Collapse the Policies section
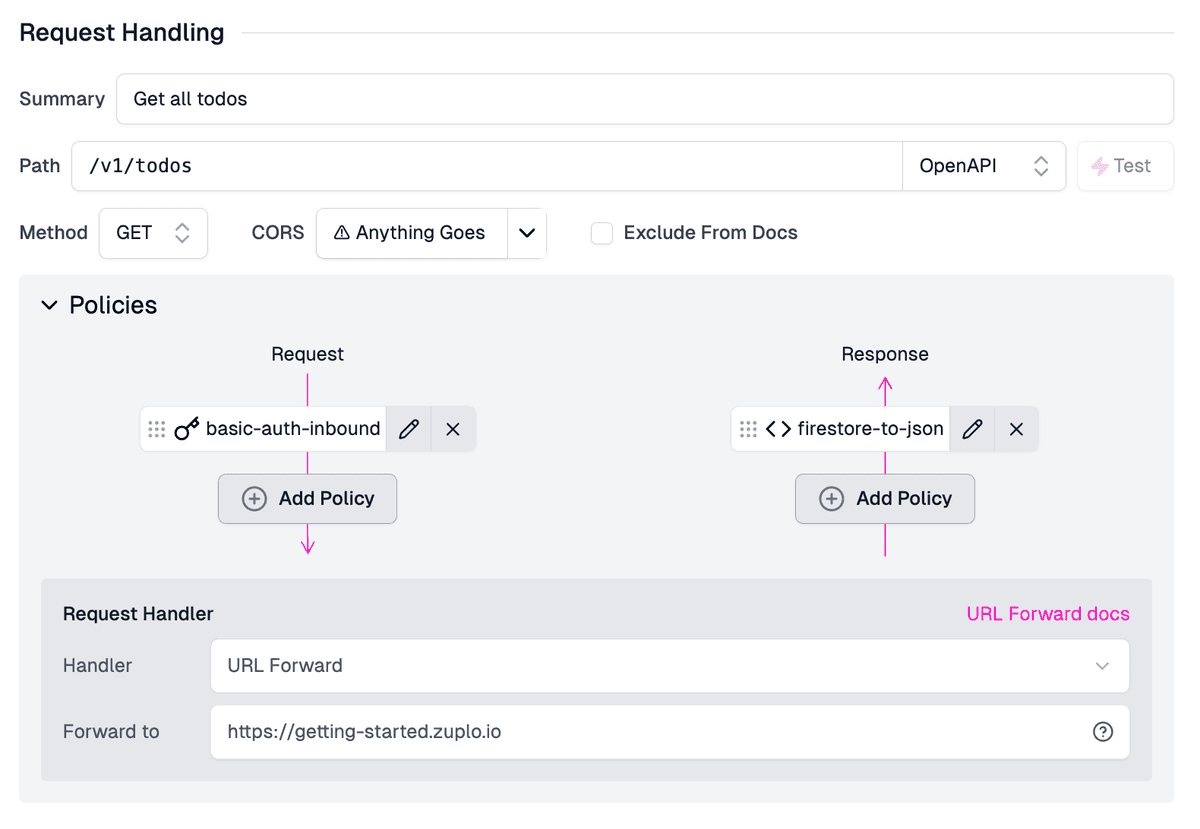This screenshot has width=1200, height=829. [50, 305]
